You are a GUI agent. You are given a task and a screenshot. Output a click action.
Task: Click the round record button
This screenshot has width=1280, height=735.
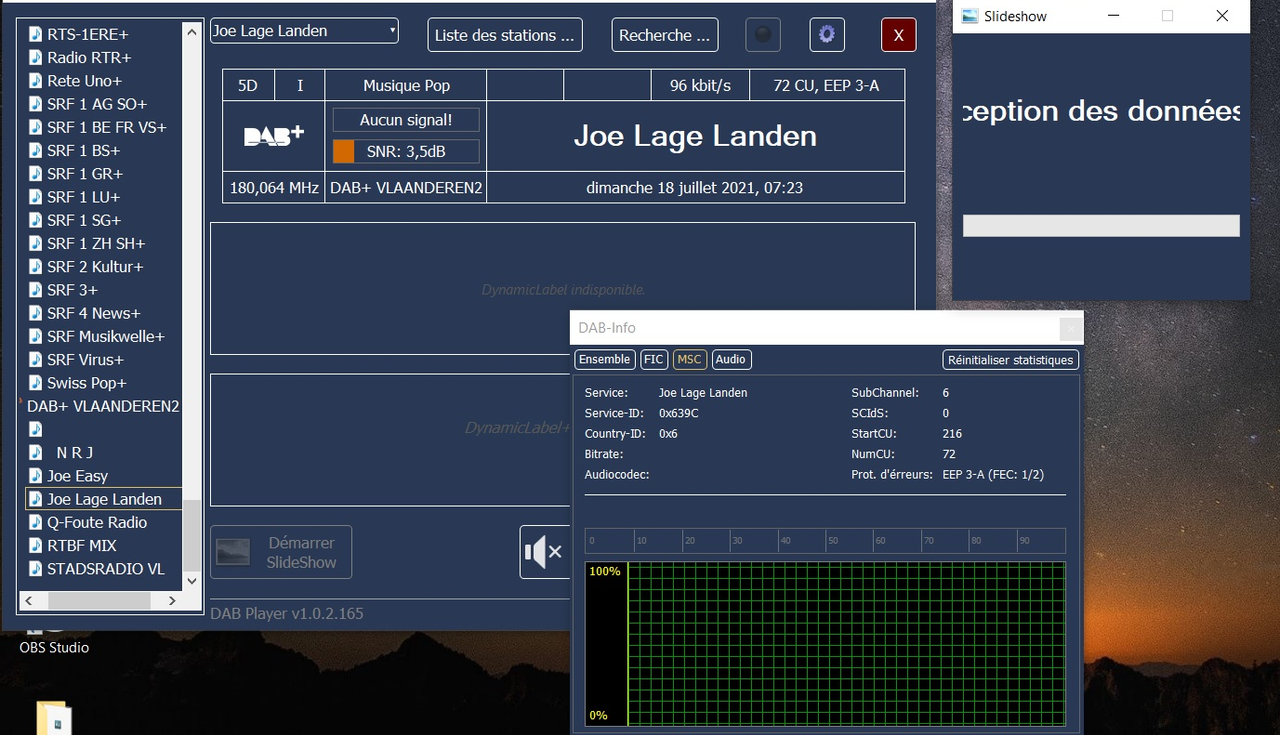(763, 35)
